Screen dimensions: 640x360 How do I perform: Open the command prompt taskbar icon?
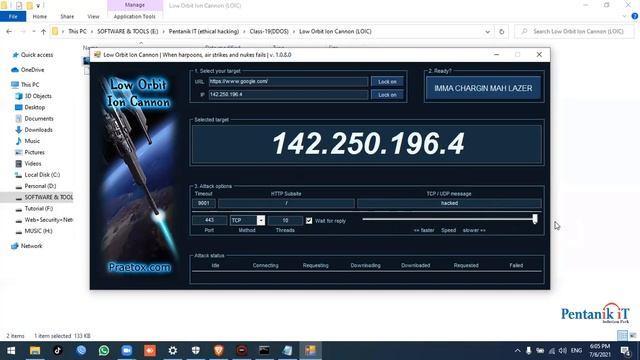(264, 351)
